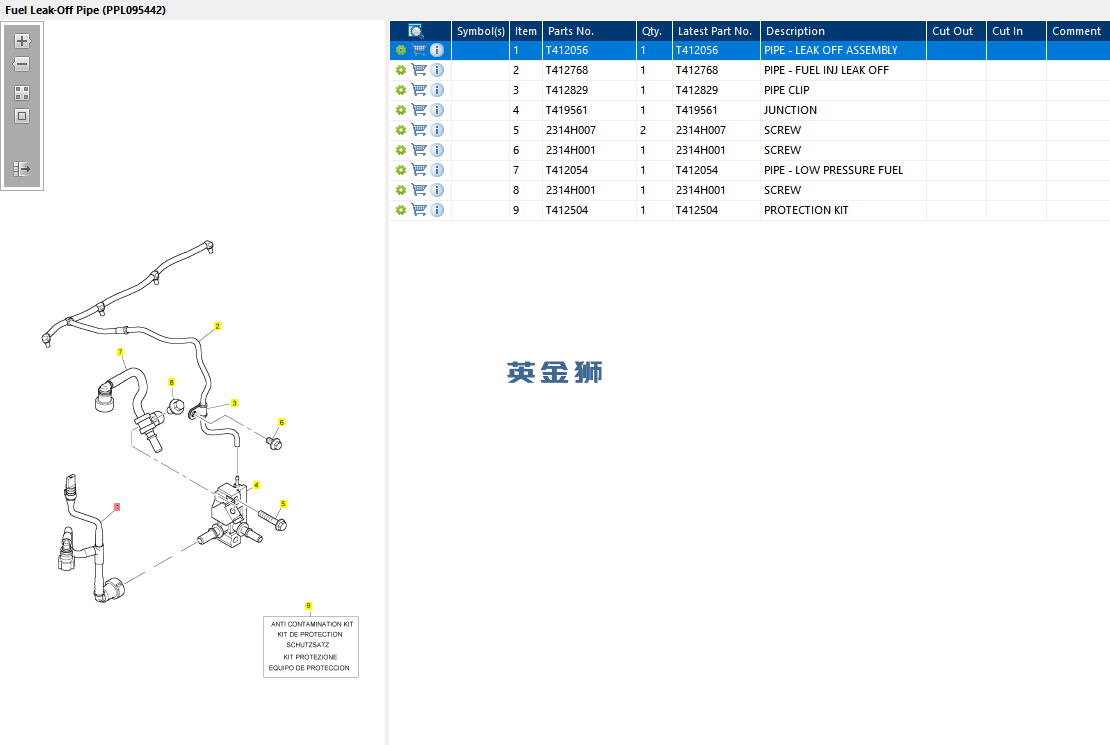Select red callout 1 on the diagram
Screen dimensions: 1110x745
tap(118, 507)
